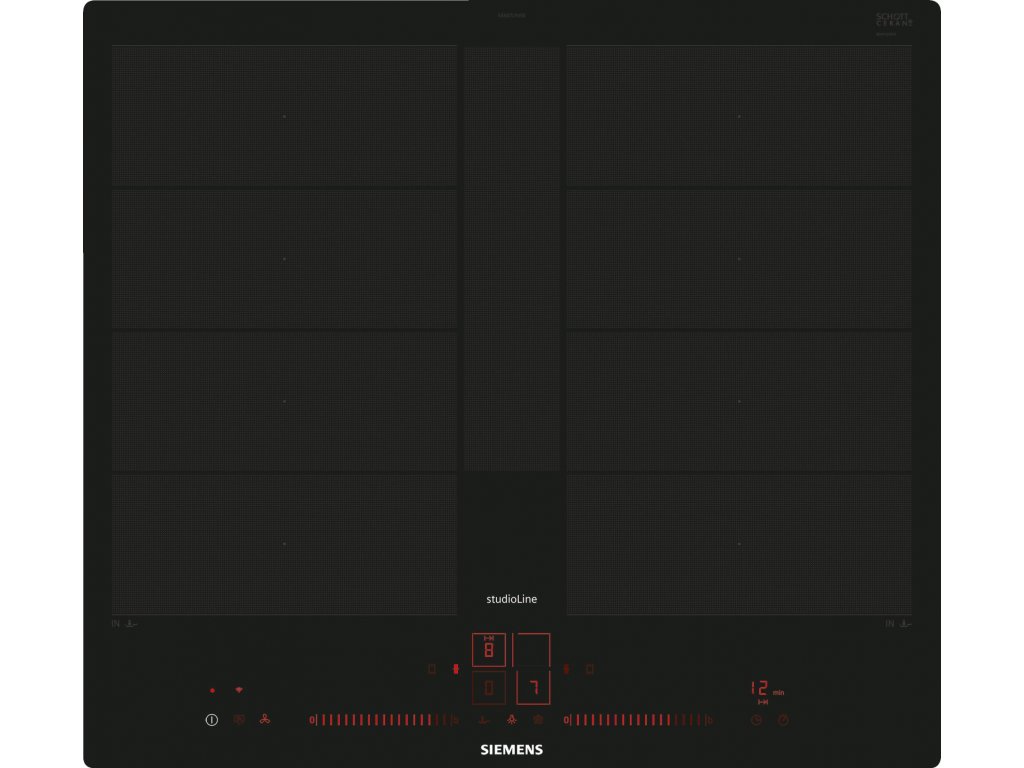Tap the b boost mark on left slider
1024x768 pixels.
(x=455, y=720)
